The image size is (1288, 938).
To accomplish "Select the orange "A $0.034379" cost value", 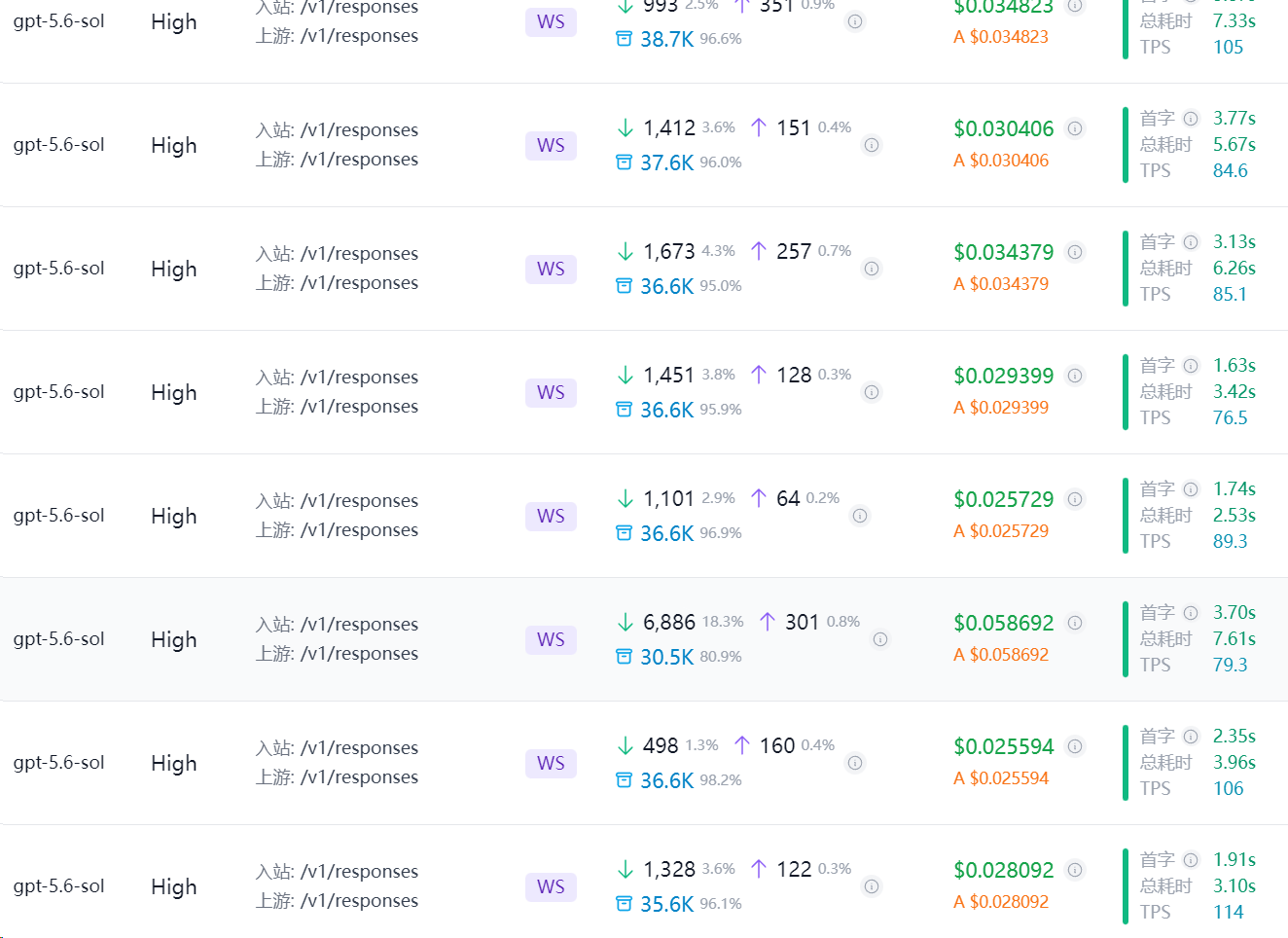I will pyautogui.click(x=1001, y=284).
